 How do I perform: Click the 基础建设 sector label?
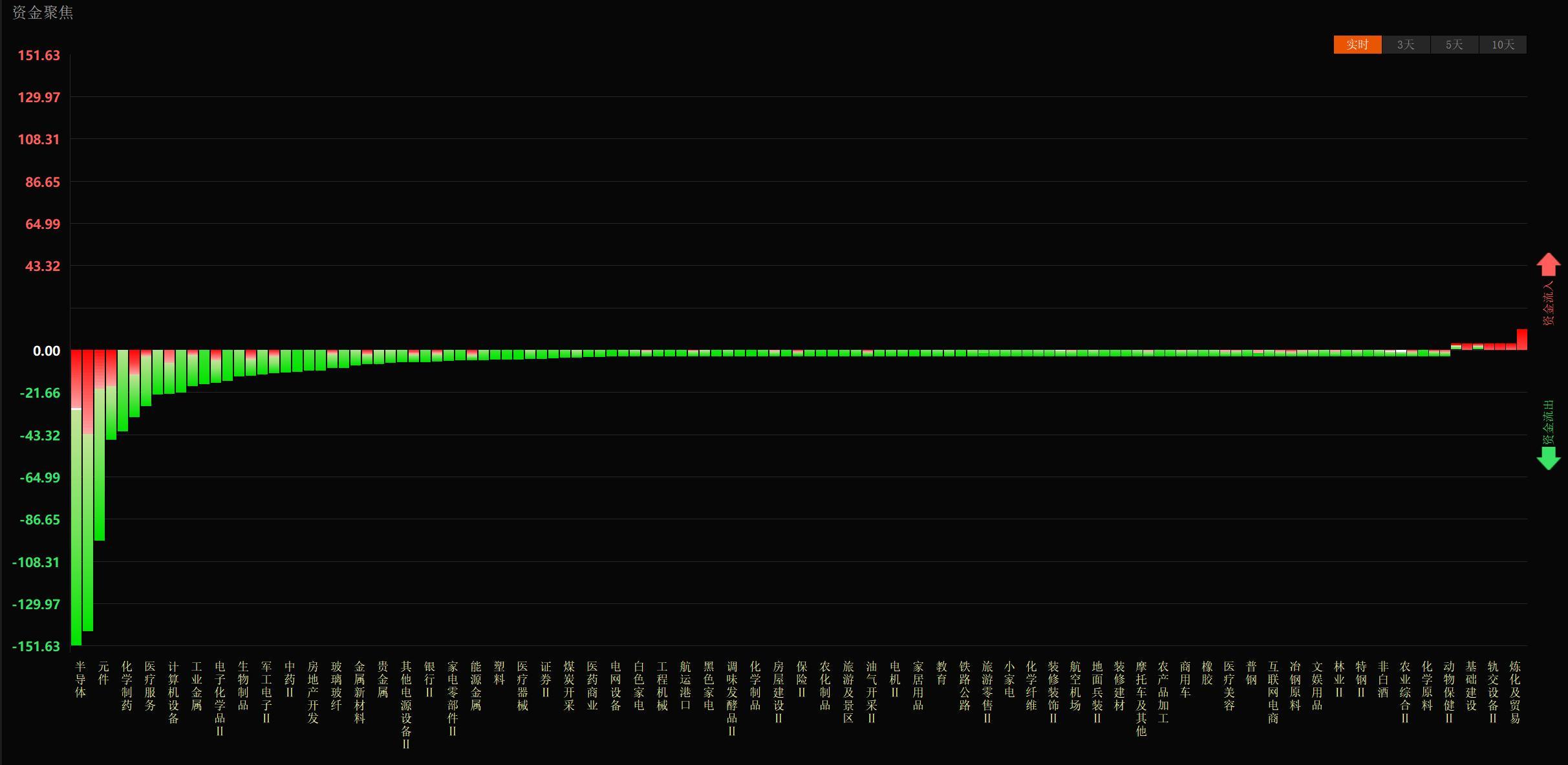[1471, 685]
